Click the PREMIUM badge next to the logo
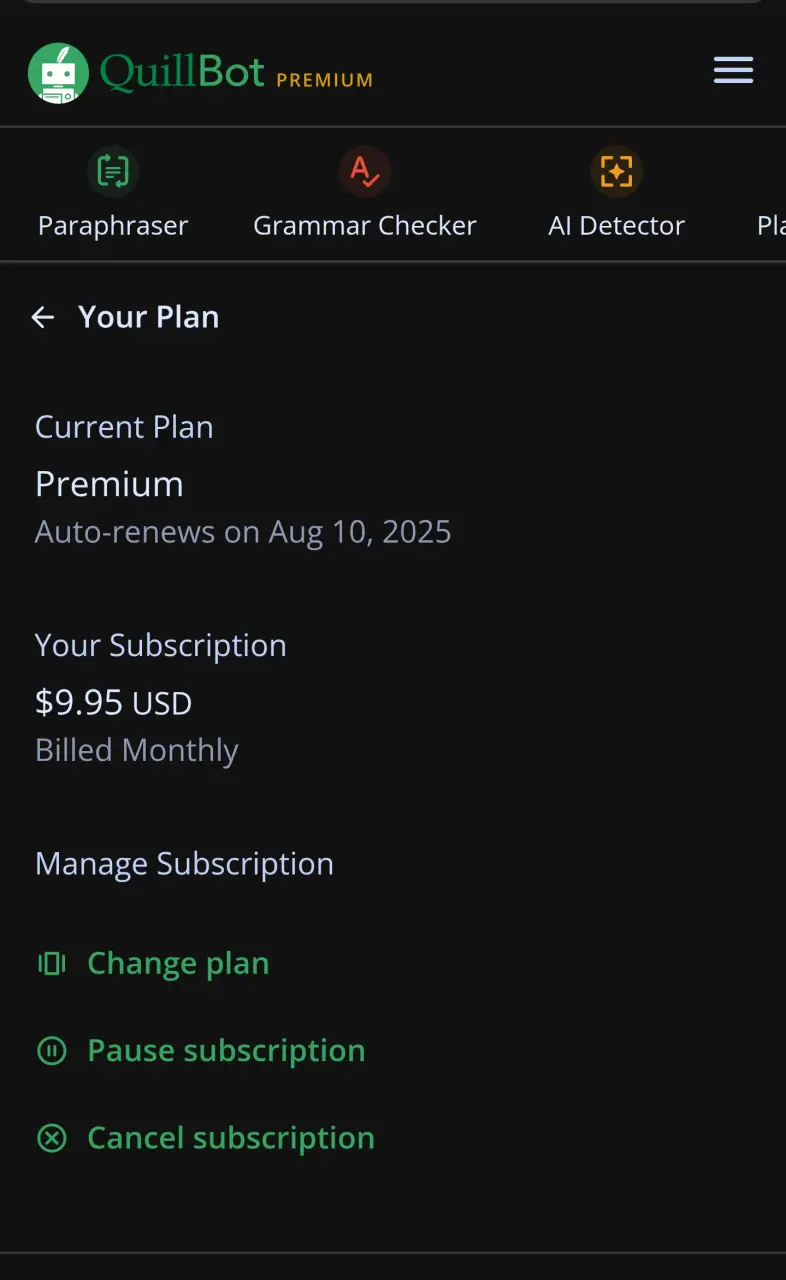Image resolution: width=786 pixels, height=1280 pixels. coord(324,80)
